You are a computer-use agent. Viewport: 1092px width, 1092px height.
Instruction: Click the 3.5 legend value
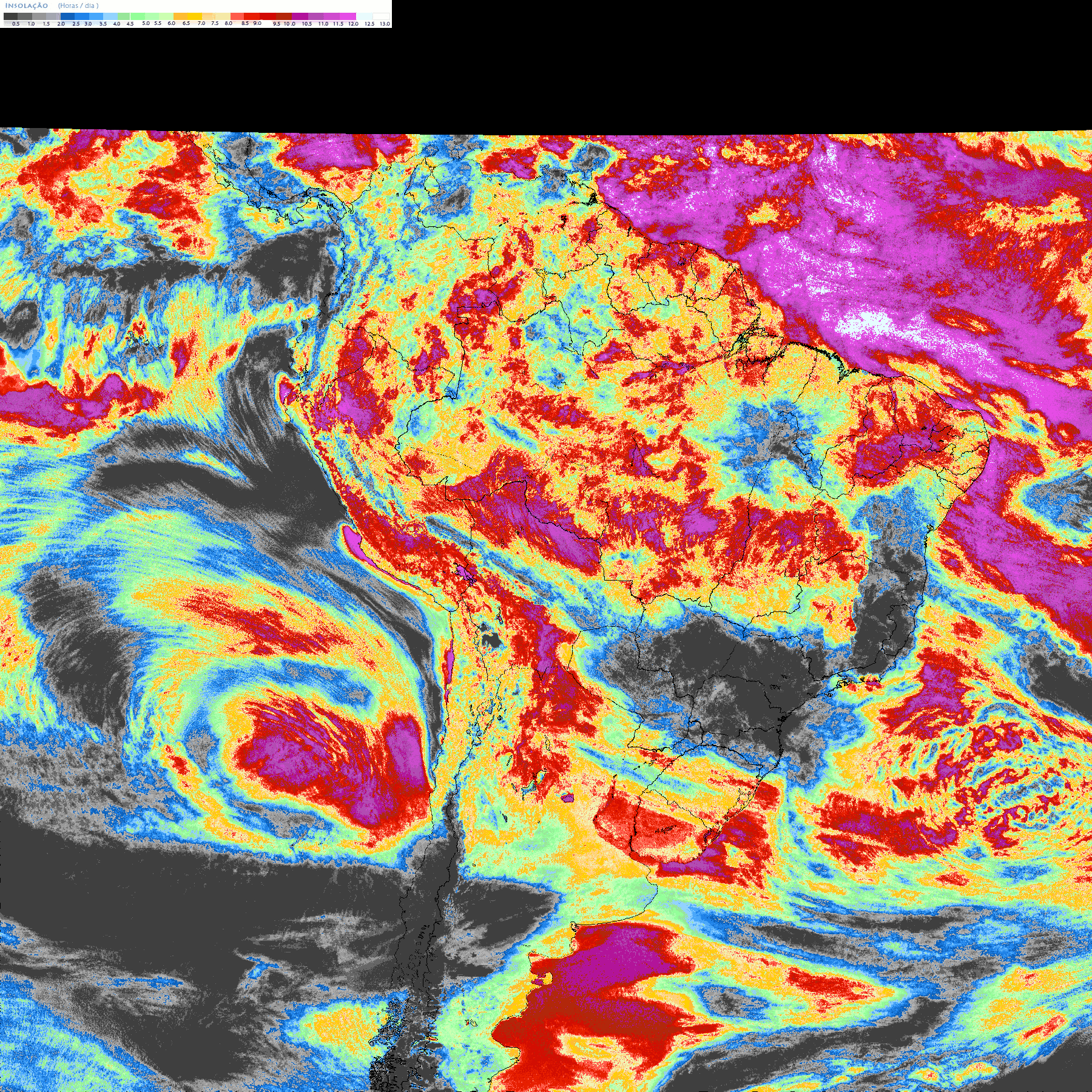point(103,24)
